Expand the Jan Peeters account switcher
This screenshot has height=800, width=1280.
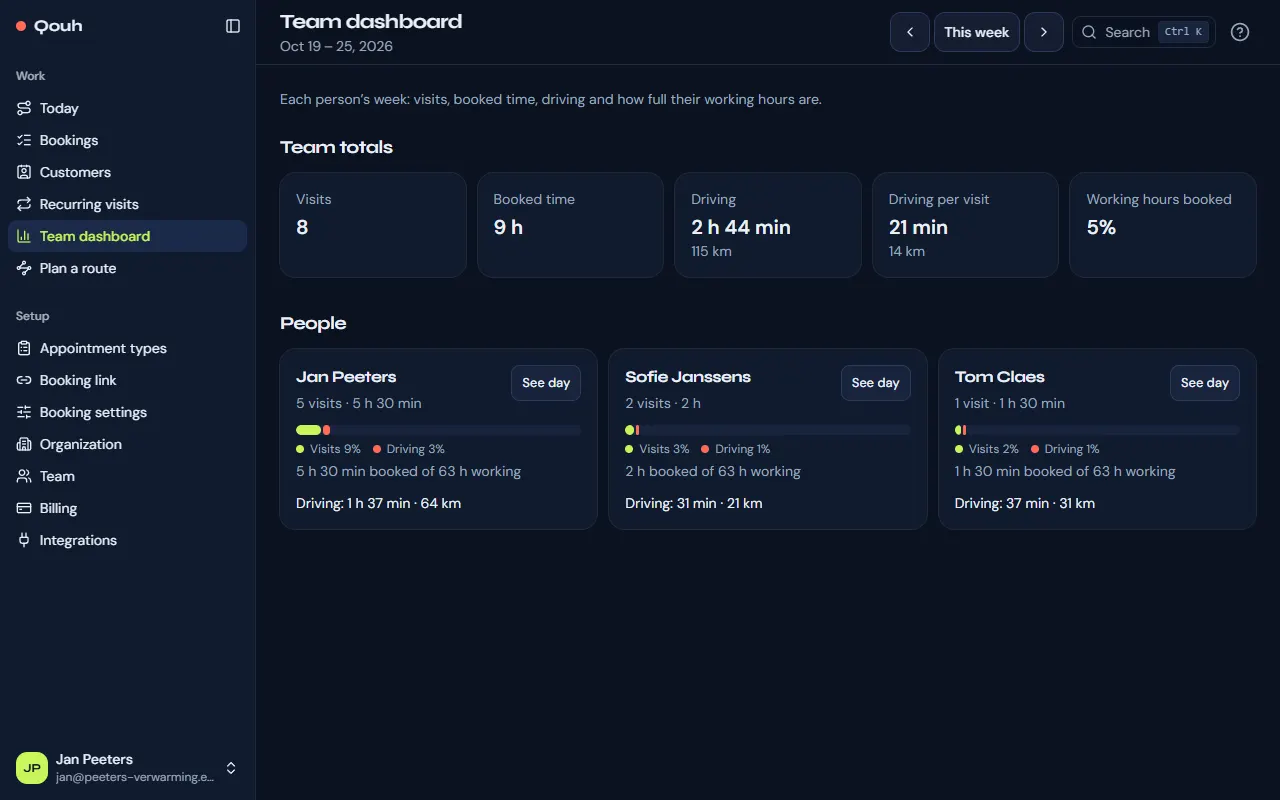tap(231, 768)
